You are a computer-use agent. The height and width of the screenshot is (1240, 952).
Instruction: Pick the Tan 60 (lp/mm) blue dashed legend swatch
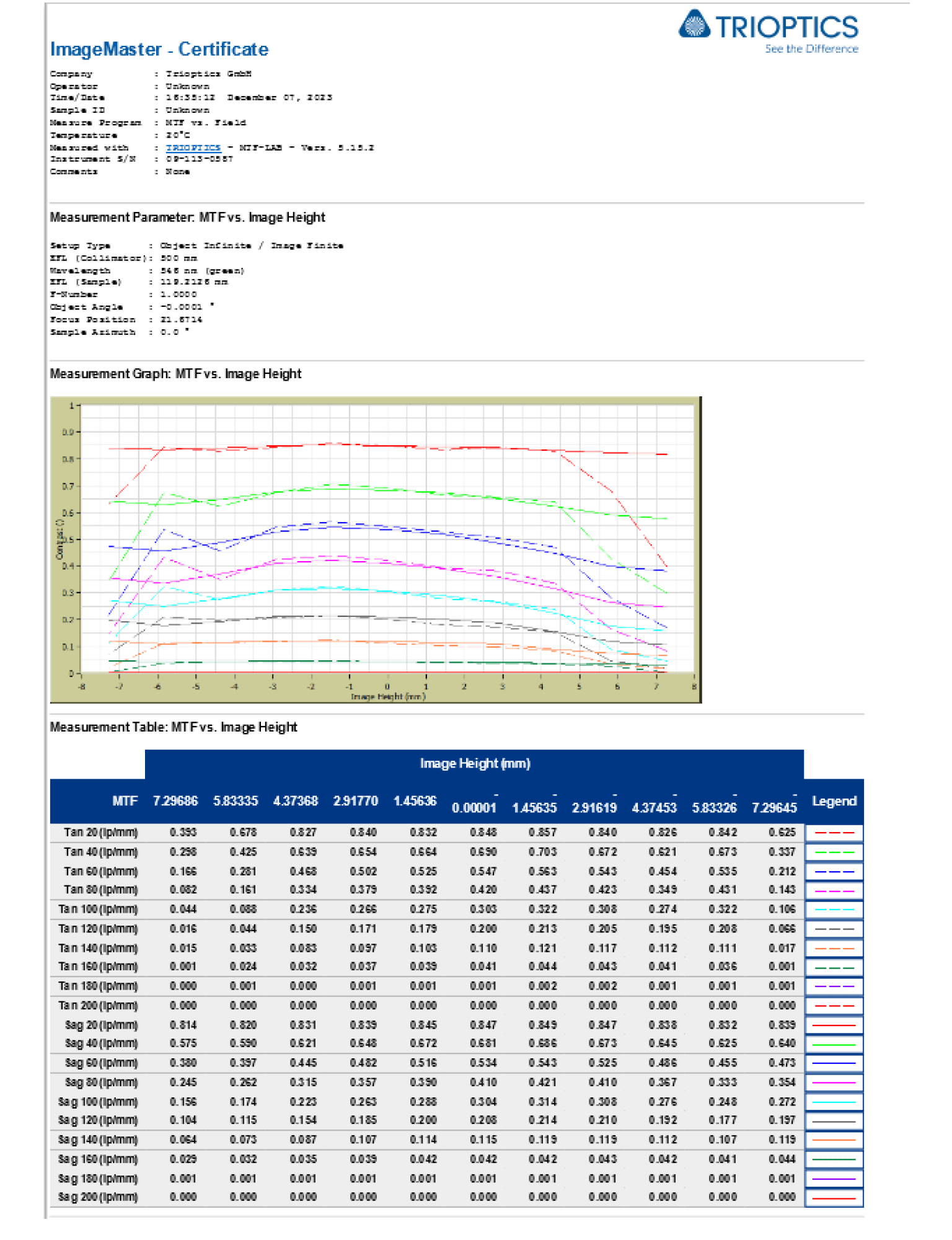click(834, 872)
